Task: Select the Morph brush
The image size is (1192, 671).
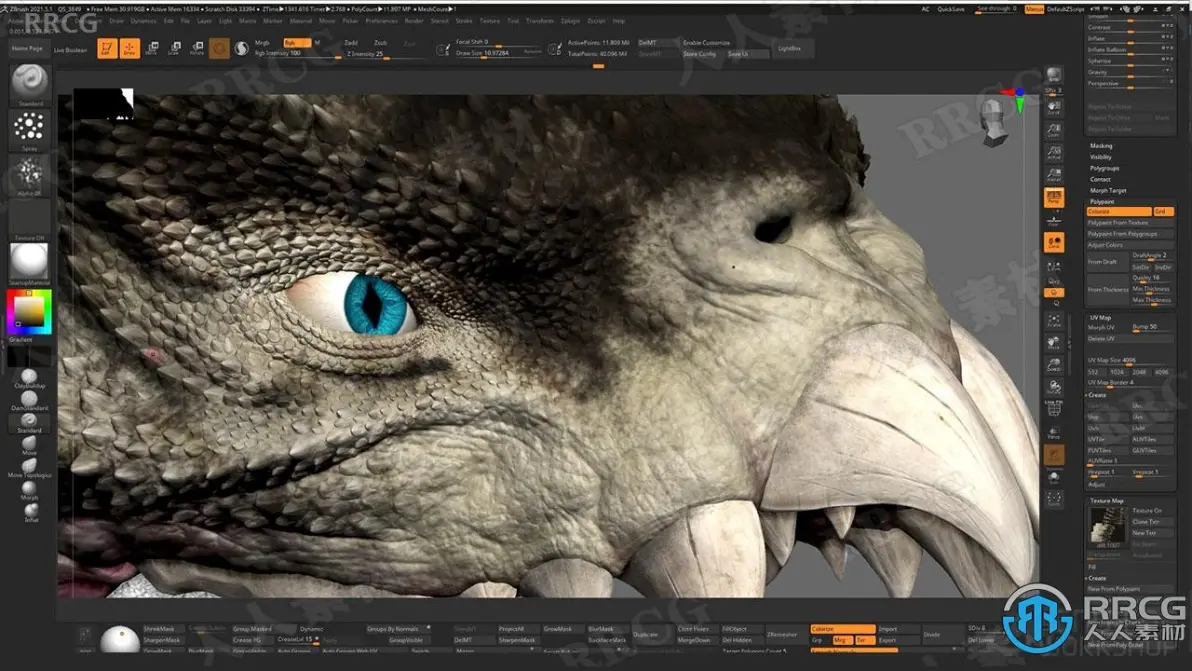Action: pyautogui.click(x=29, y=489)
